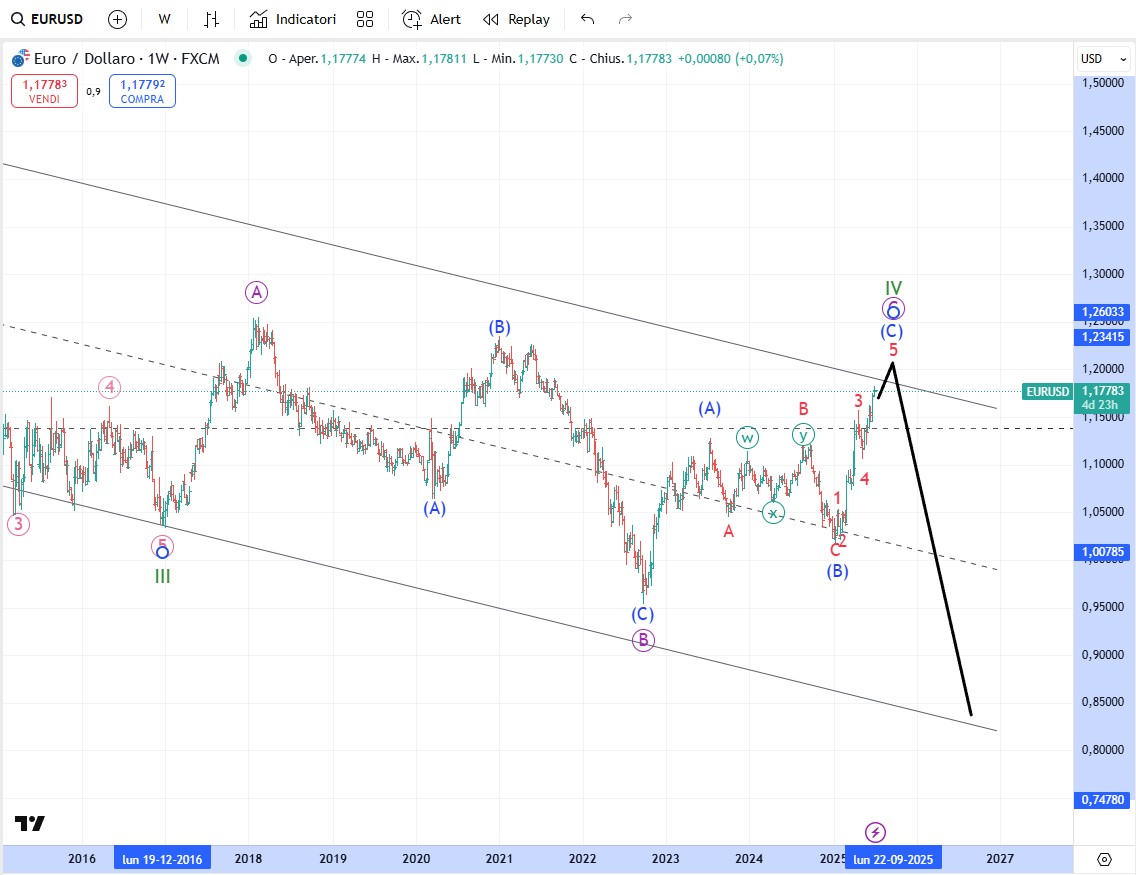Redo the last chart action
Image resolution: width=1136 pixels, height=875 pixels.
[x=625, y=20]
